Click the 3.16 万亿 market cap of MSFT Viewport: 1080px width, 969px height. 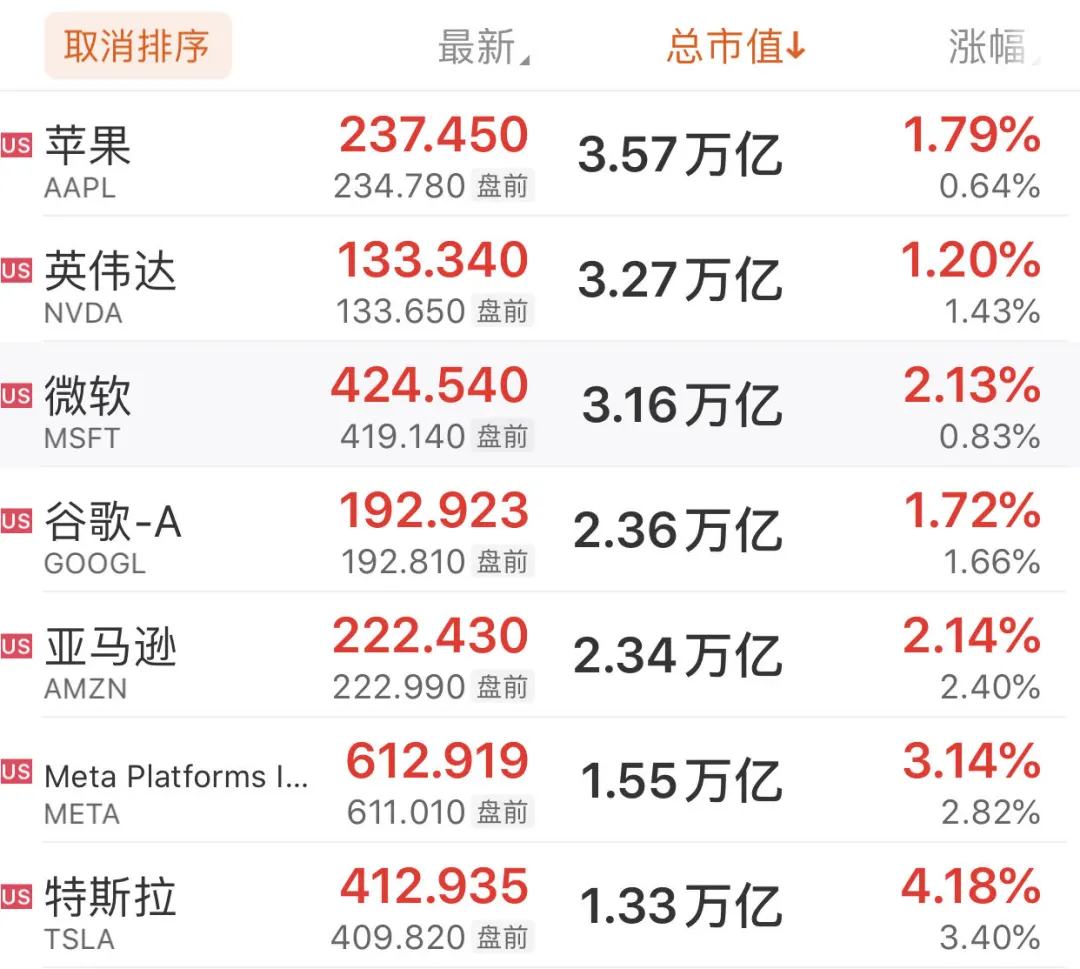click(x=681, y=405)
